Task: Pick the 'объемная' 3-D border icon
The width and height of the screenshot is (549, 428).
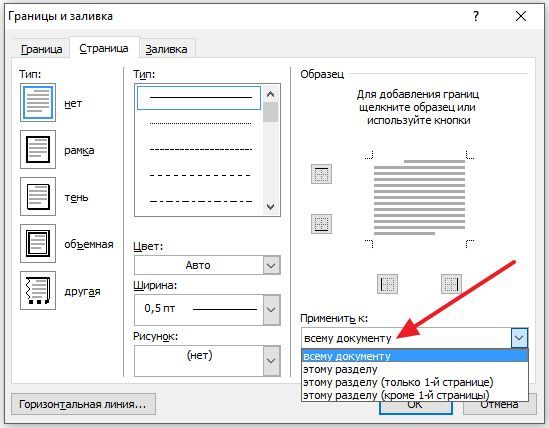Action: [x=38, y=243]
